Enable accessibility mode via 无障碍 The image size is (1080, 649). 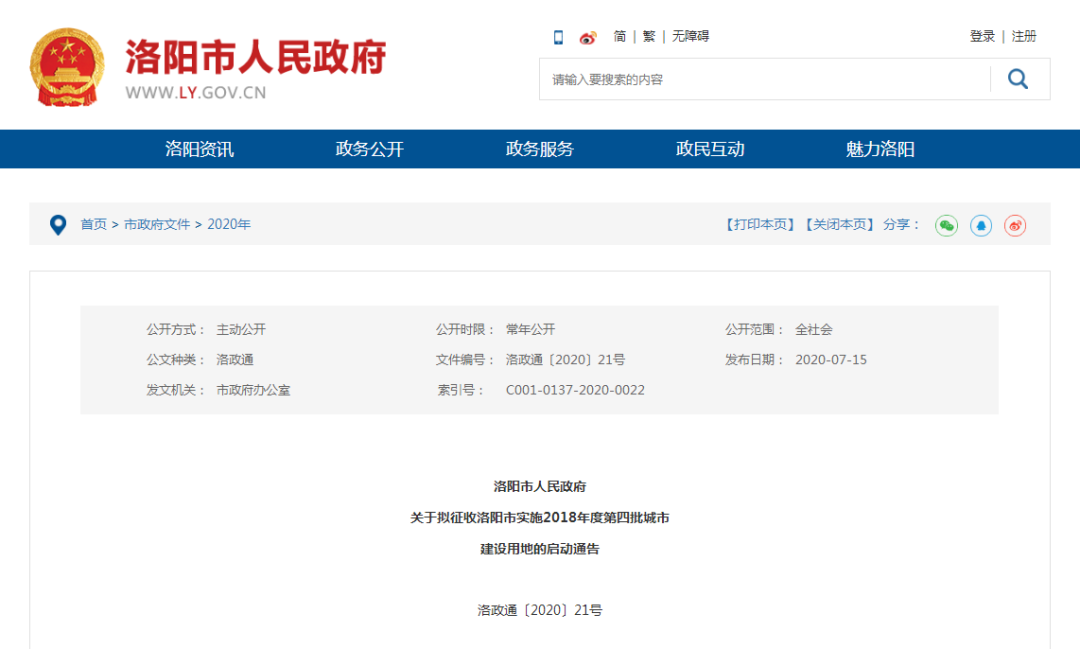pos(690,36)
